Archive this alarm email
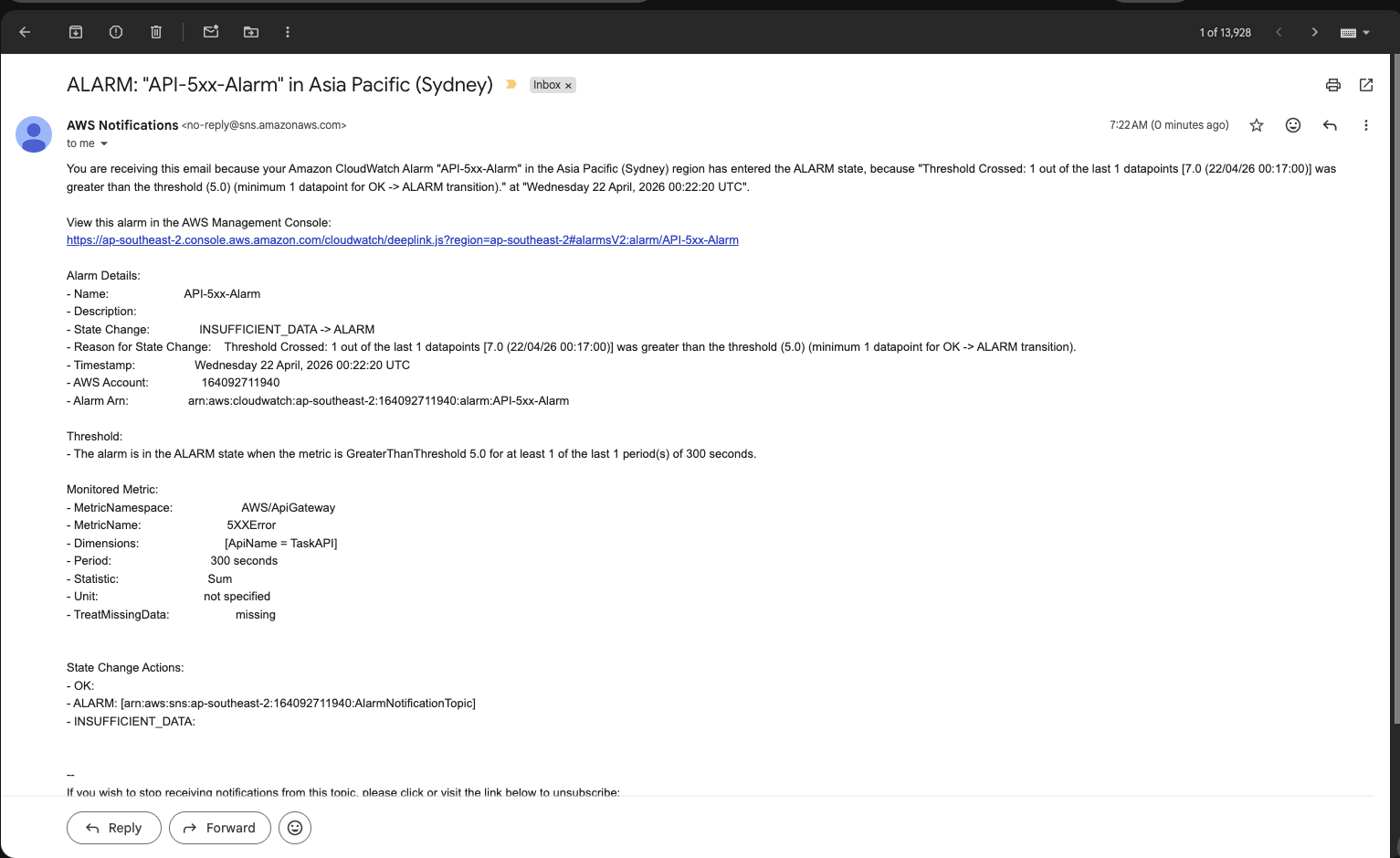Viewport: 1400px width, 858px height. pyautogui.click(x=76, y=31)
